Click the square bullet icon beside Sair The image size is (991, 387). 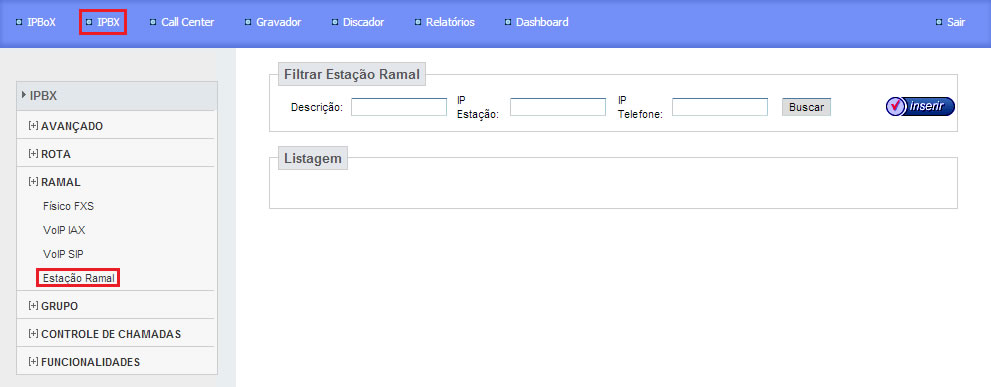[939, 22]
